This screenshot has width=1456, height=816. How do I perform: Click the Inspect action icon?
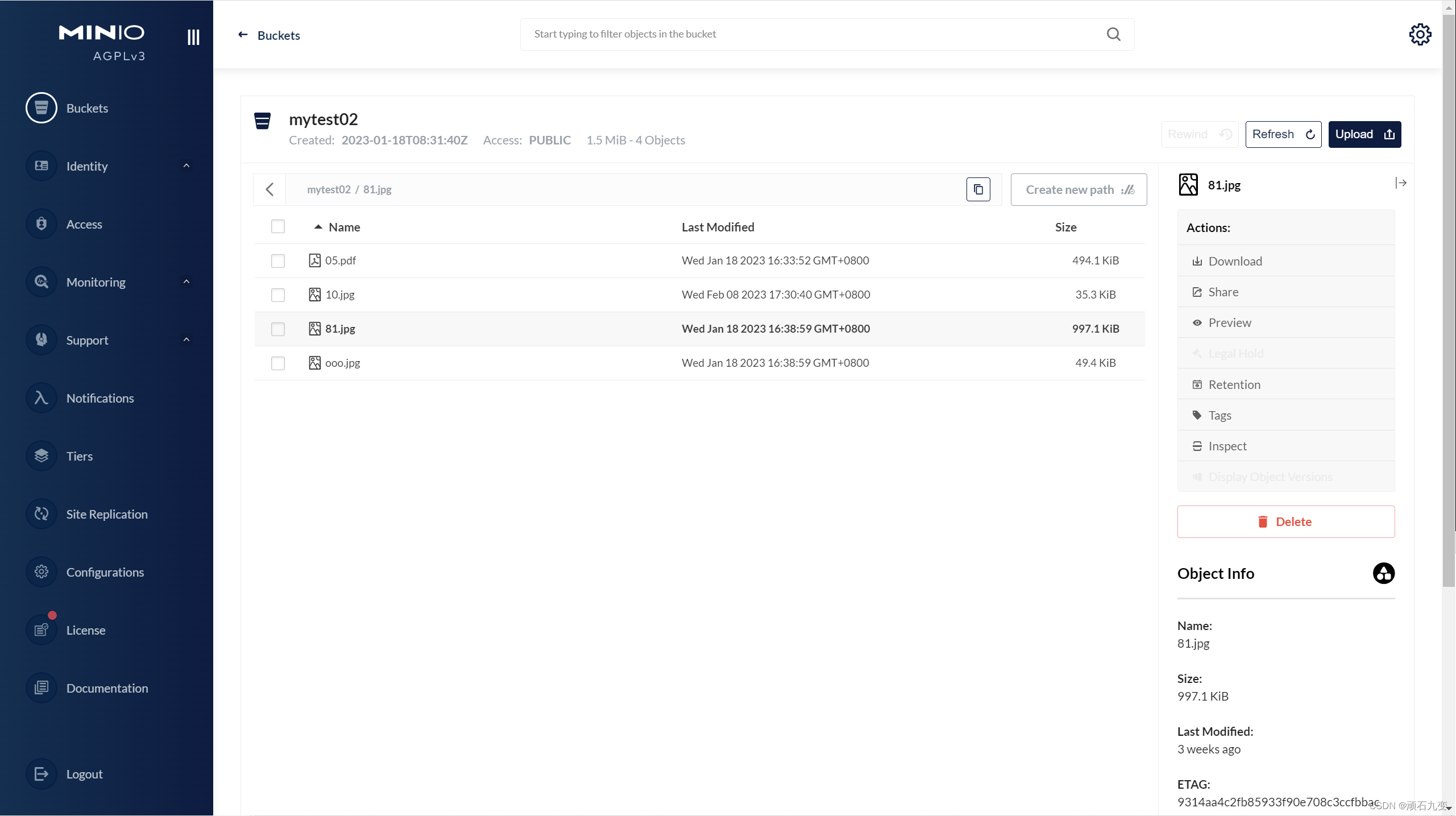tap(1197, 446)
